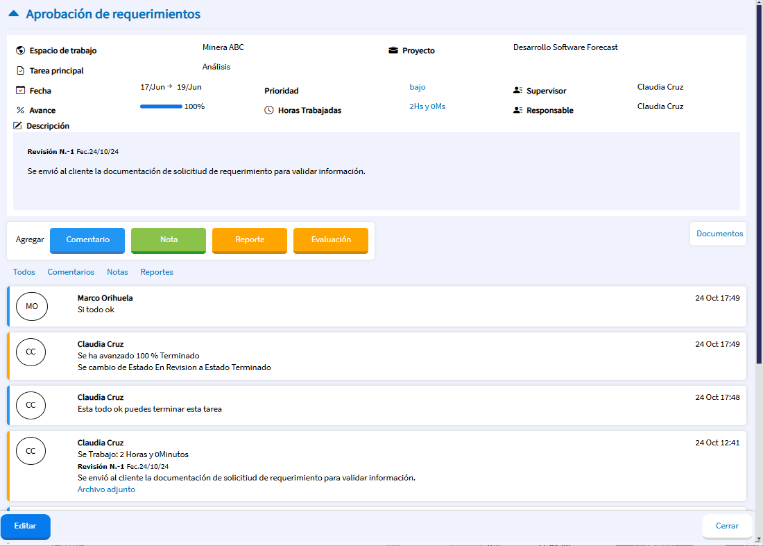763x546 pixels.
Task: Click the description text box
Action: coord(376,171)
